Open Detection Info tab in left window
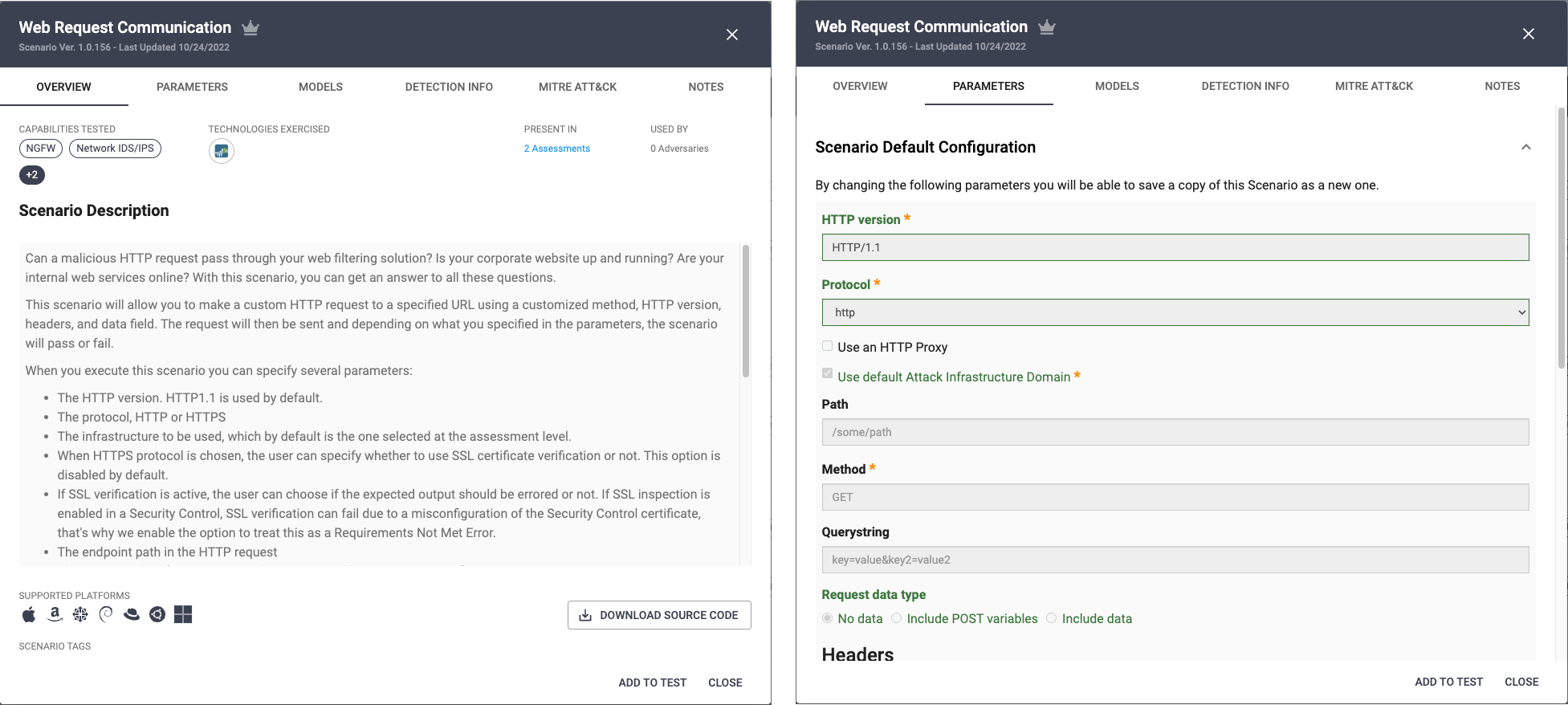 click(450, 87)
